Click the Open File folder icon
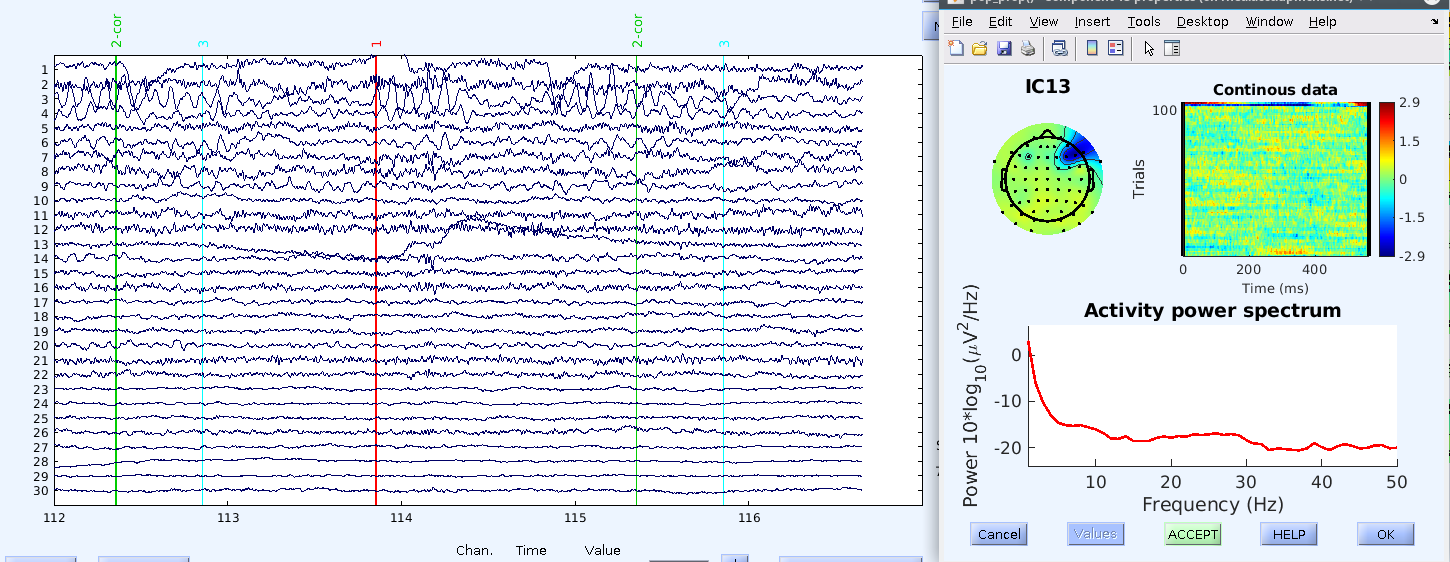The width and height of the screenshot is (1450, 562). (980, 48)
